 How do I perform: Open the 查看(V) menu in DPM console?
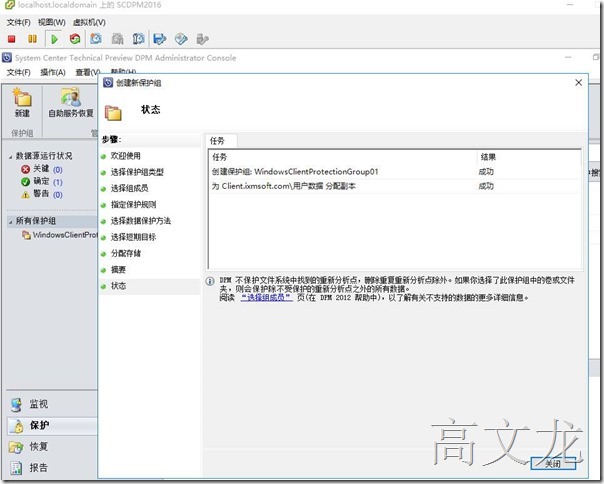click(88, 72)
